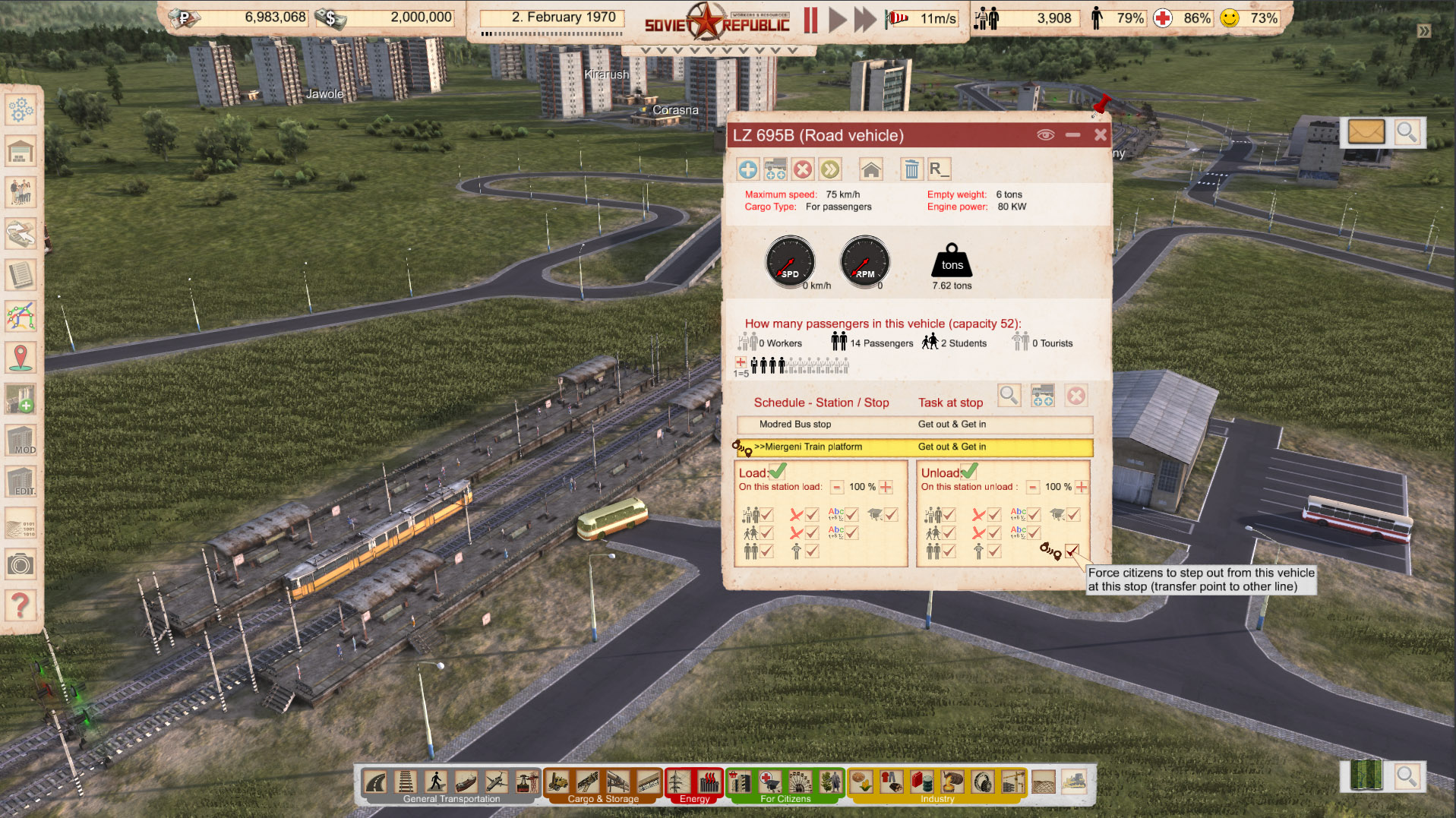Open the help question mark icon
This screenshot has height=818, width=1456.
[21, 605]
